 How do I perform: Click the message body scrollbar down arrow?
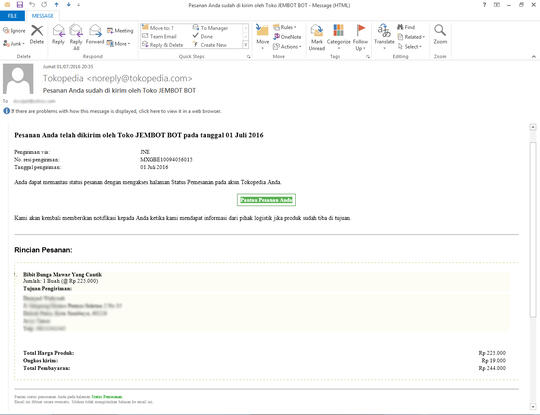(533, 406)
